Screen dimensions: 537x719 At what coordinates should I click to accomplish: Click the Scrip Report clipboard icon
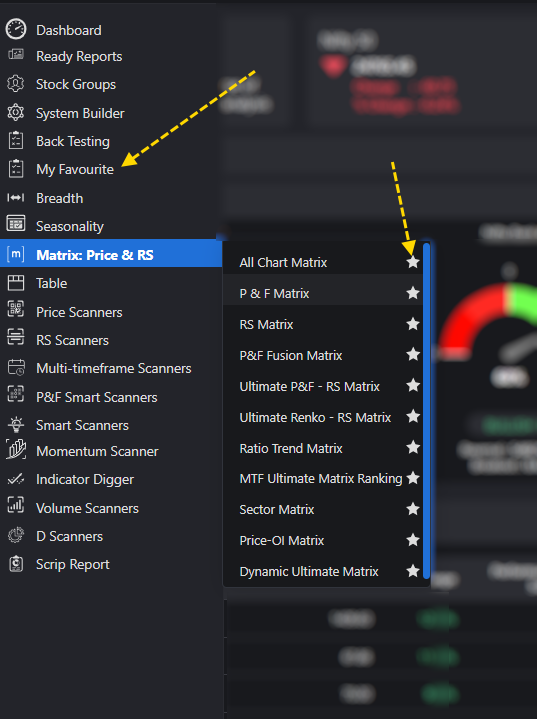16,564
